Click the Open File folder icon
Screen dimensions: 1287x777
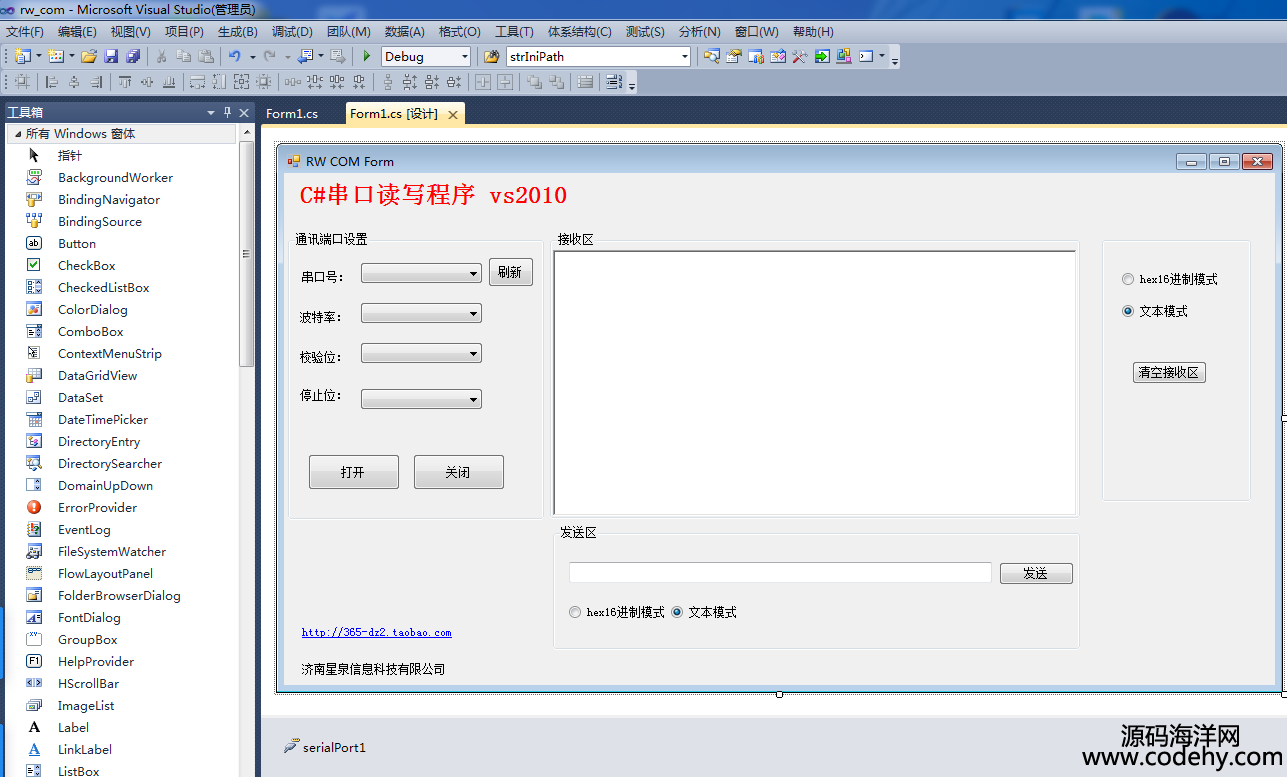click(x=89, y=57)
